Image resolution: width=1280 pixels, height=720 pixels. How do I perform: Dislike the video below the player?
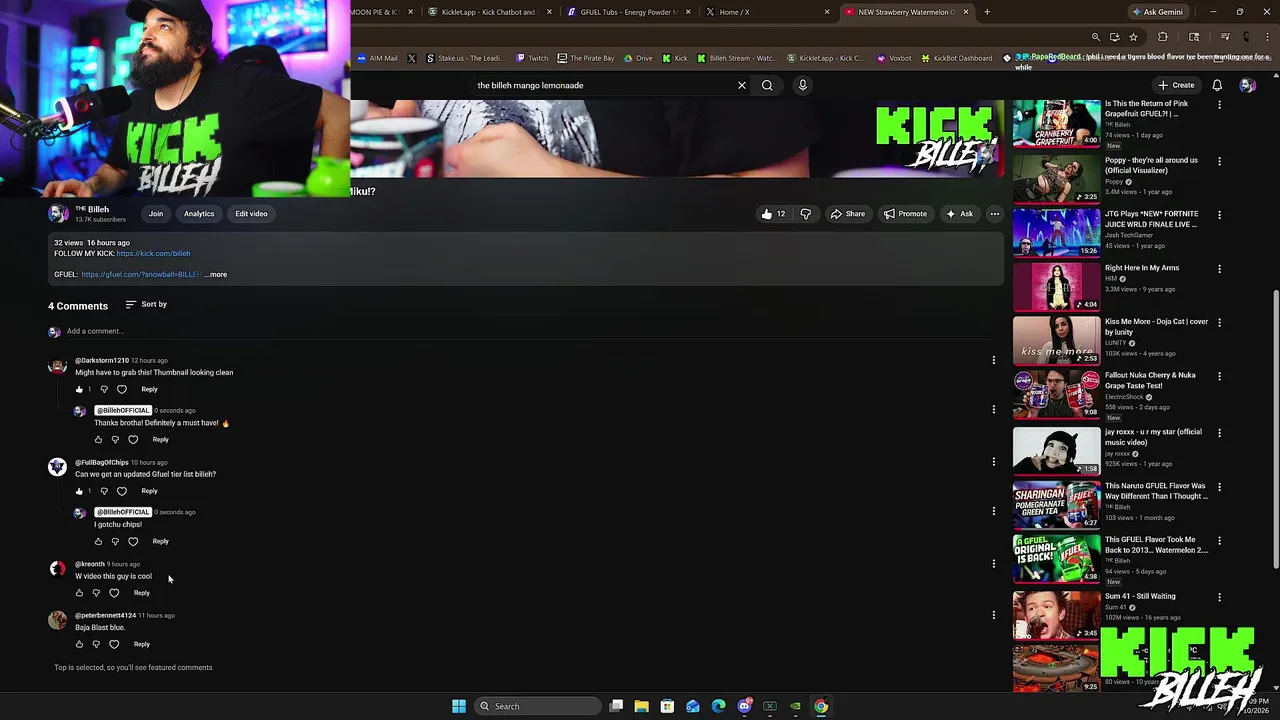click(x=805, y=214)
